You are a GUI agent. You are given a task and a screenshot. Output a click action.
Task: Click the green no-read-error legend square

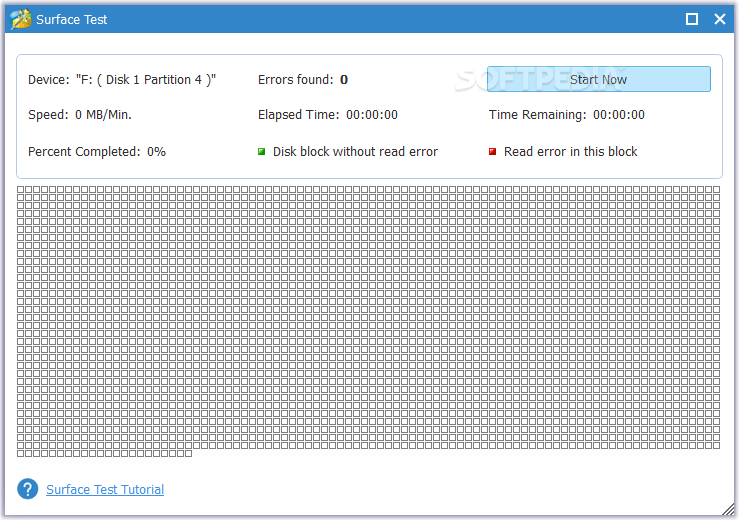[262, 151]
